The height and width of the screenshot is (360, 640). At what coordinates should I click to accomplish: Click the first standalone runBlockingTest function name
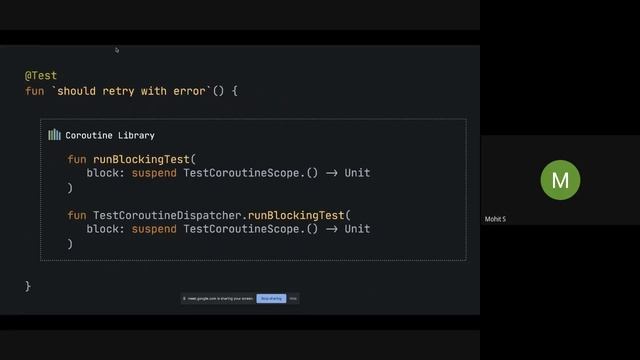tap(141, 159)
